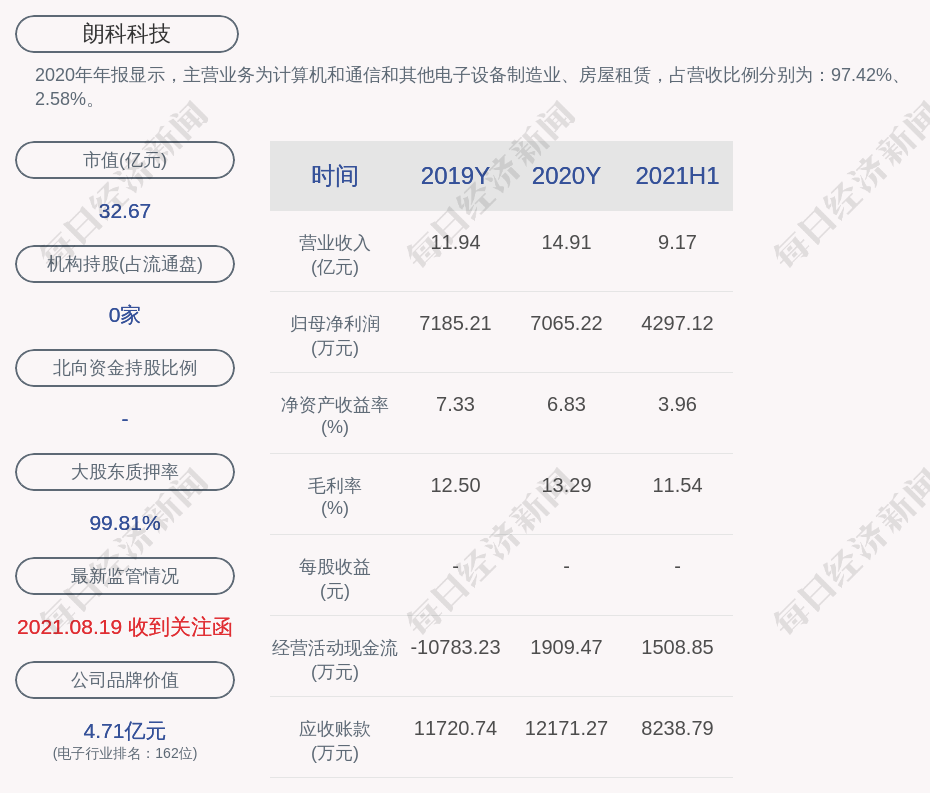Click the 净资产收益率(%) row label
The width and height of the screenshot is (930, 793).
335,416
